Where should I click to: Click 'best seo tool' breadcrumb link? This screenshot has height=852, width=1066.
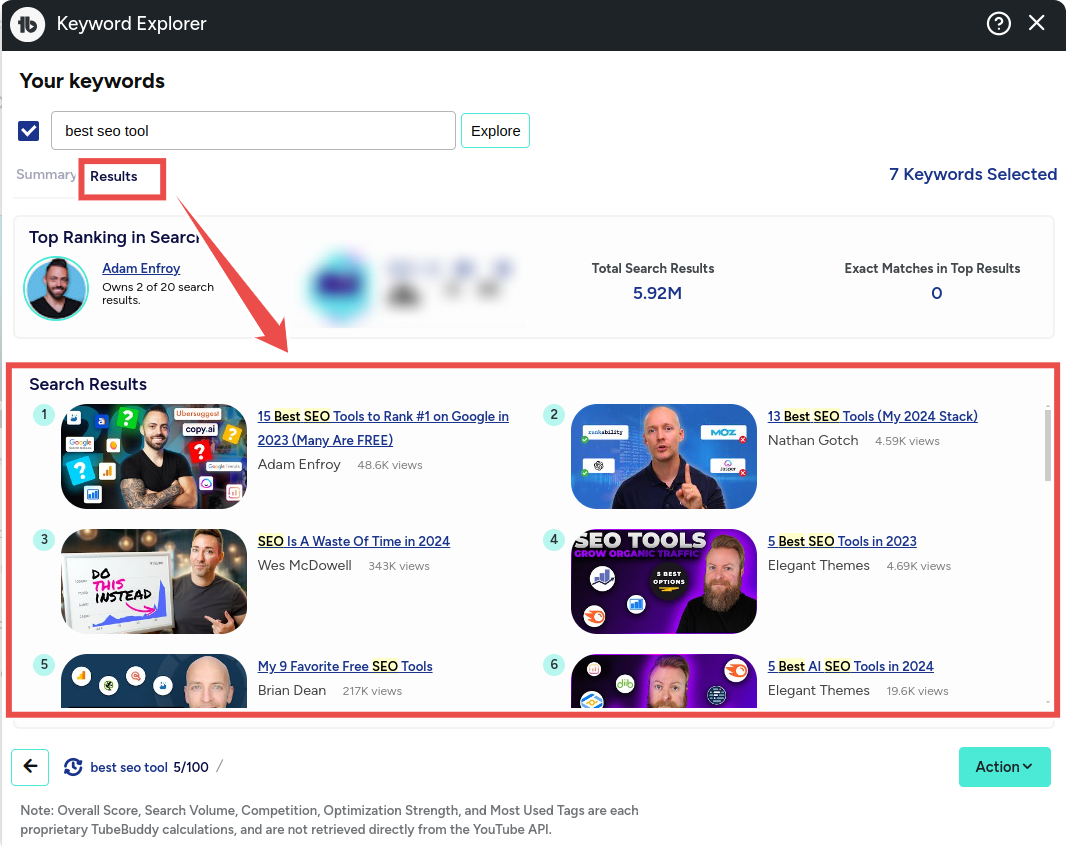128,767
